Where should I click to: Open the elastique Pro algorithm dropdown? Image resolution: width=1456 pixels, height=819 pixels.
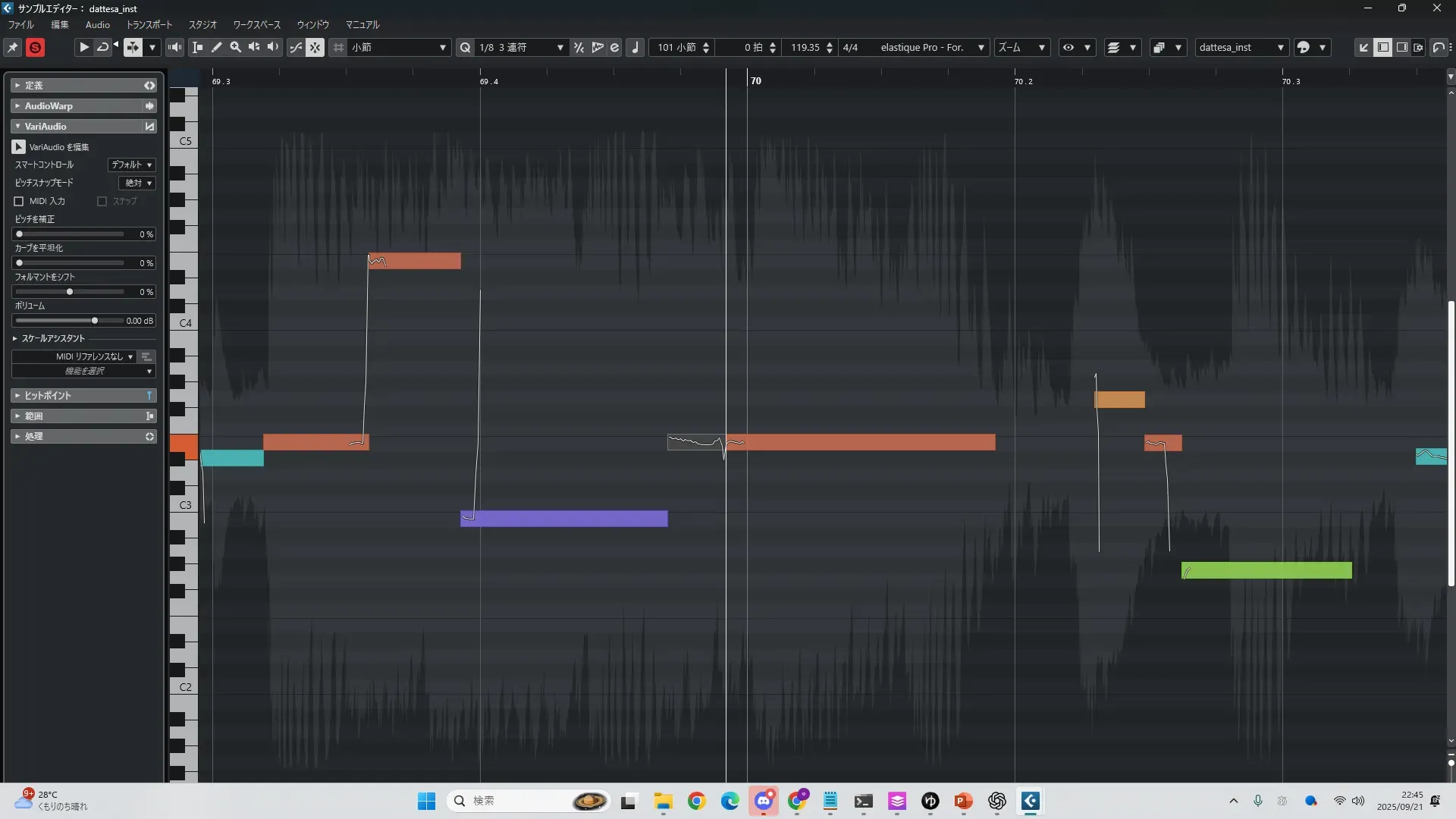pyautogui.click(x=931, y=48)
